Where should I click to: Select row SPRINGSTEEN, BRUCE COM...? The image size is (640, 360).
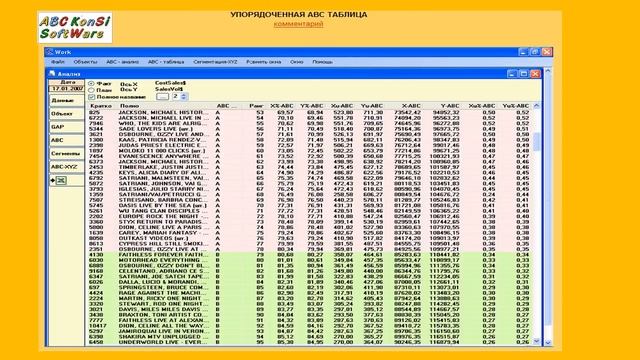pyautogui.click(x=308, y=287)
